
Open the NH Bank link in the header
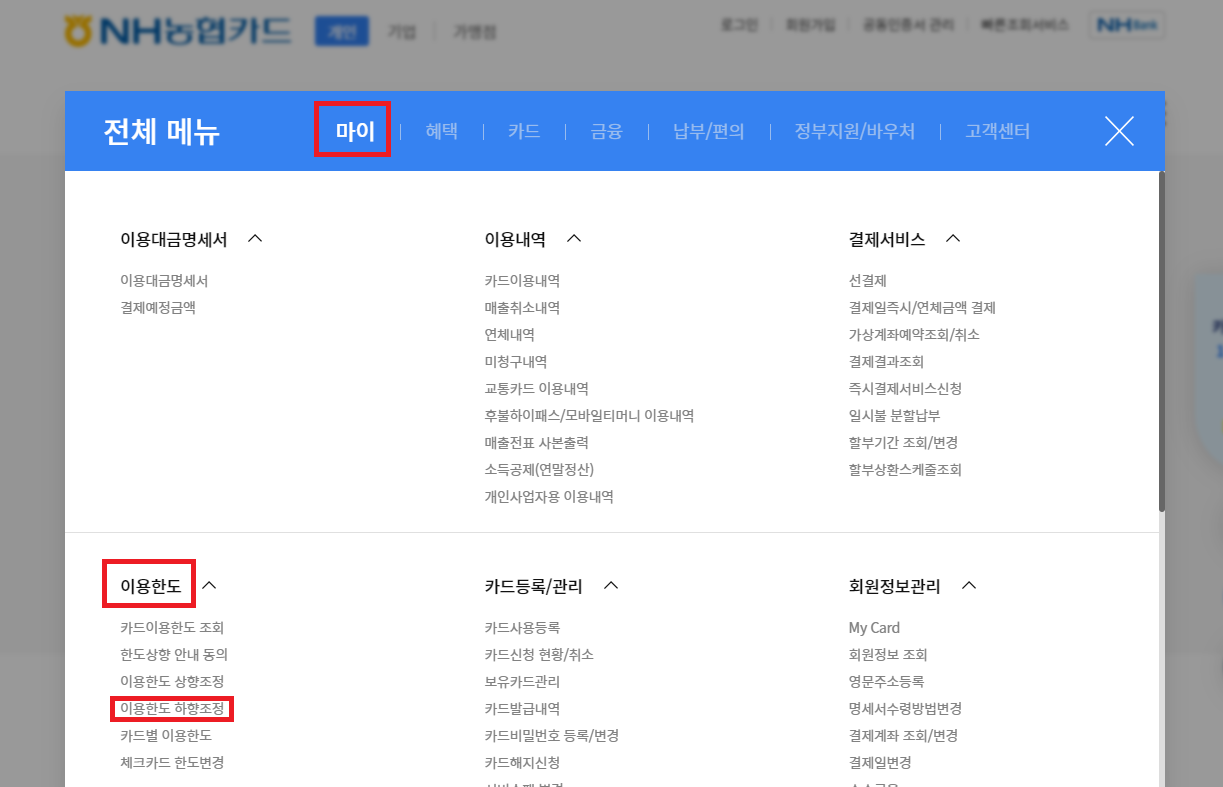tap(1128, 23)
